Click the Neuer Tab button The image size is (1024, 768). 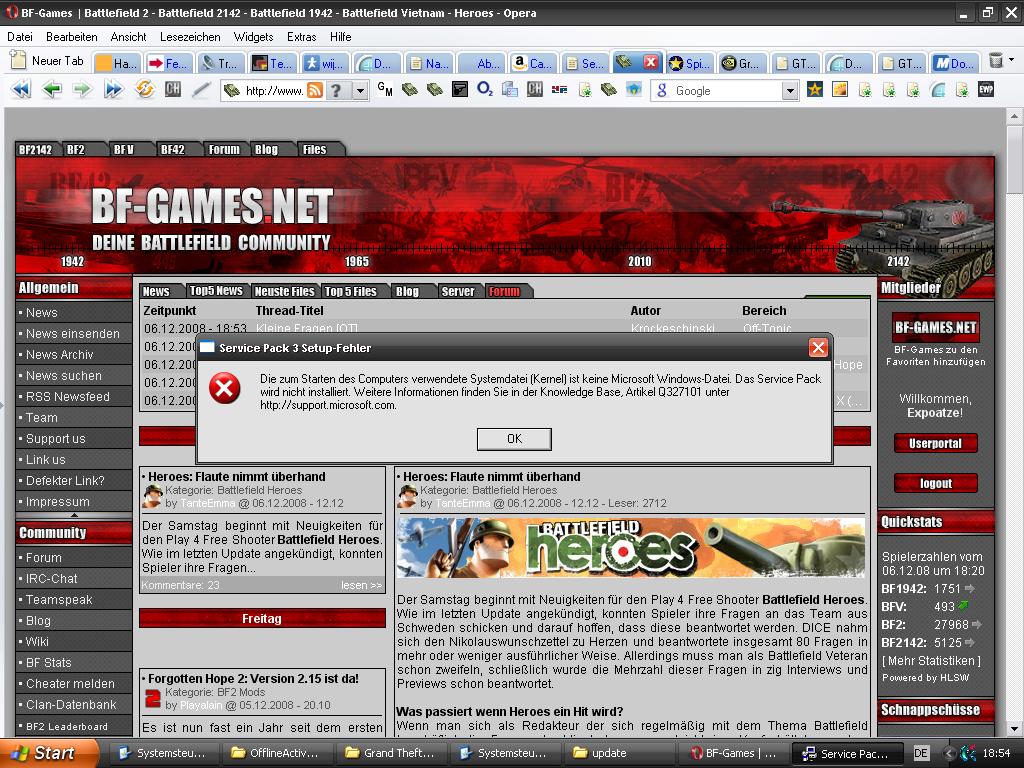click(47, 61)
